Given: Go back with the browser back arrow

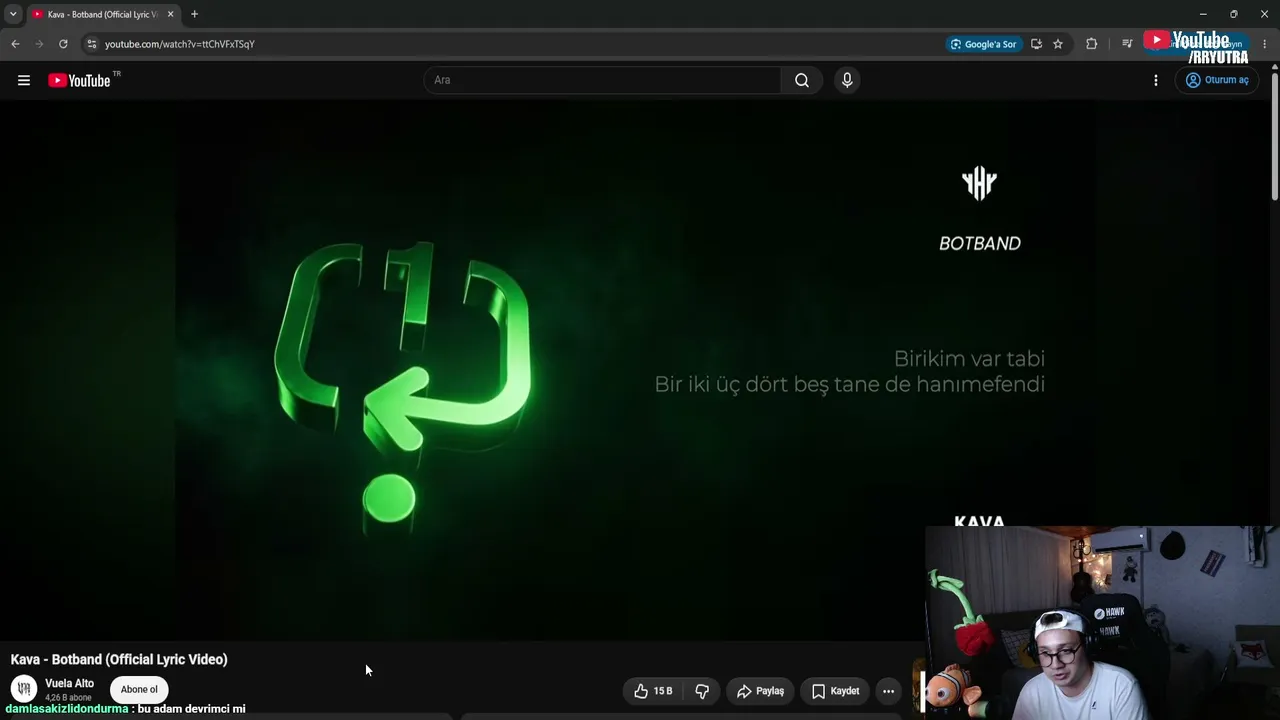Looking at the screenshot, I should [15, 44].
